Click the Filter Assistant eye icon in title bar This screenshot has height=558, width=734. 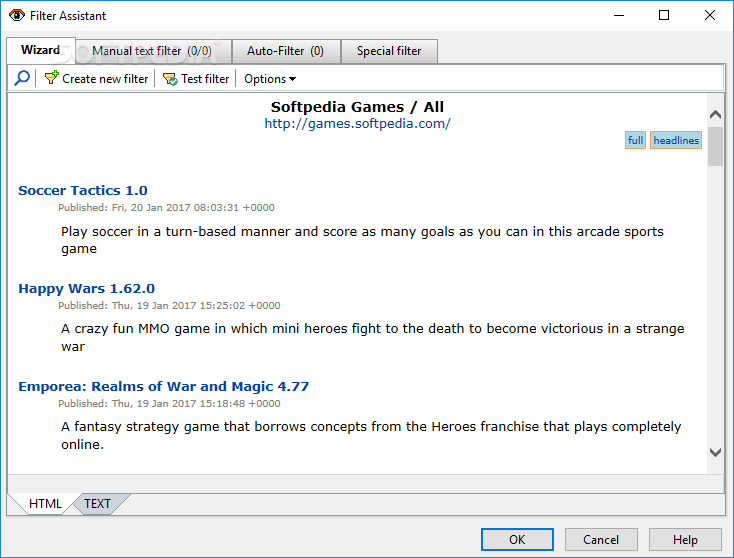(17, 15)
